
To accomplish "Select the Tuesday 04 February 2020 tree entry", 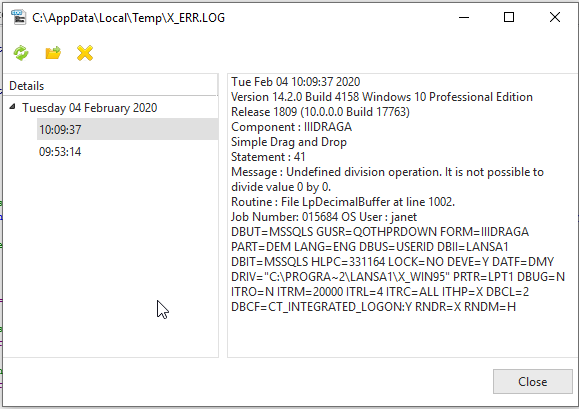I will [90, 108].
